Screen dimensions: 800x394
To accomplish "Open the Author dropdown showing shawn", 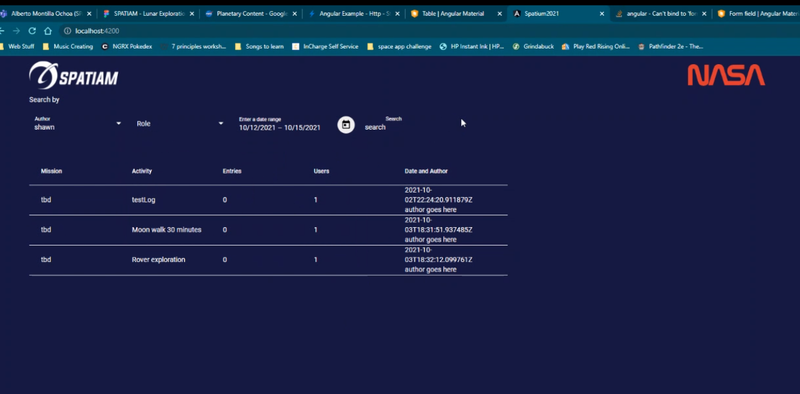I will (78, 124).
